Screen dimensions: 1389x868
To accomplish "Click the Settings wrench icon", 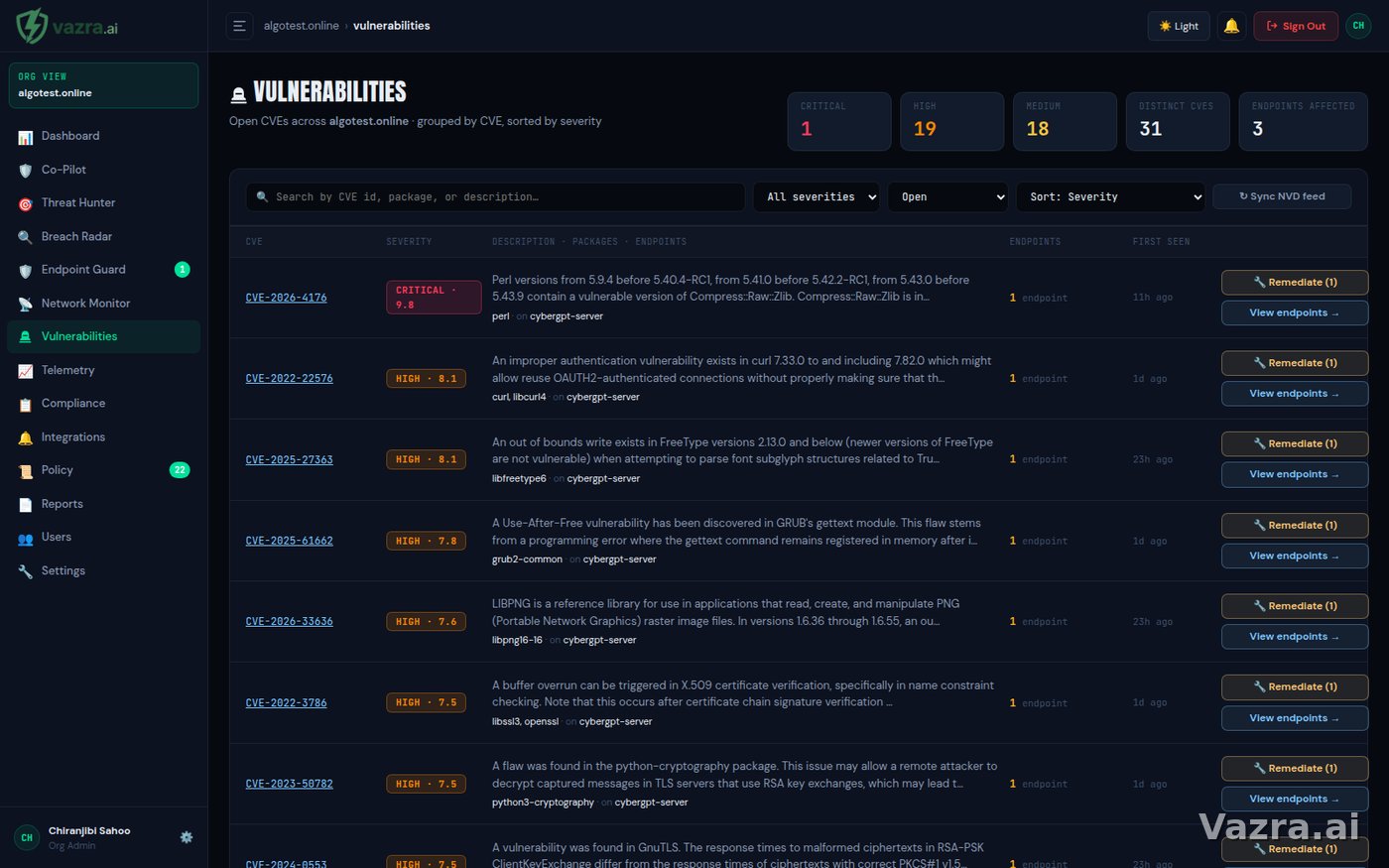I will click(x=26, y=571).
